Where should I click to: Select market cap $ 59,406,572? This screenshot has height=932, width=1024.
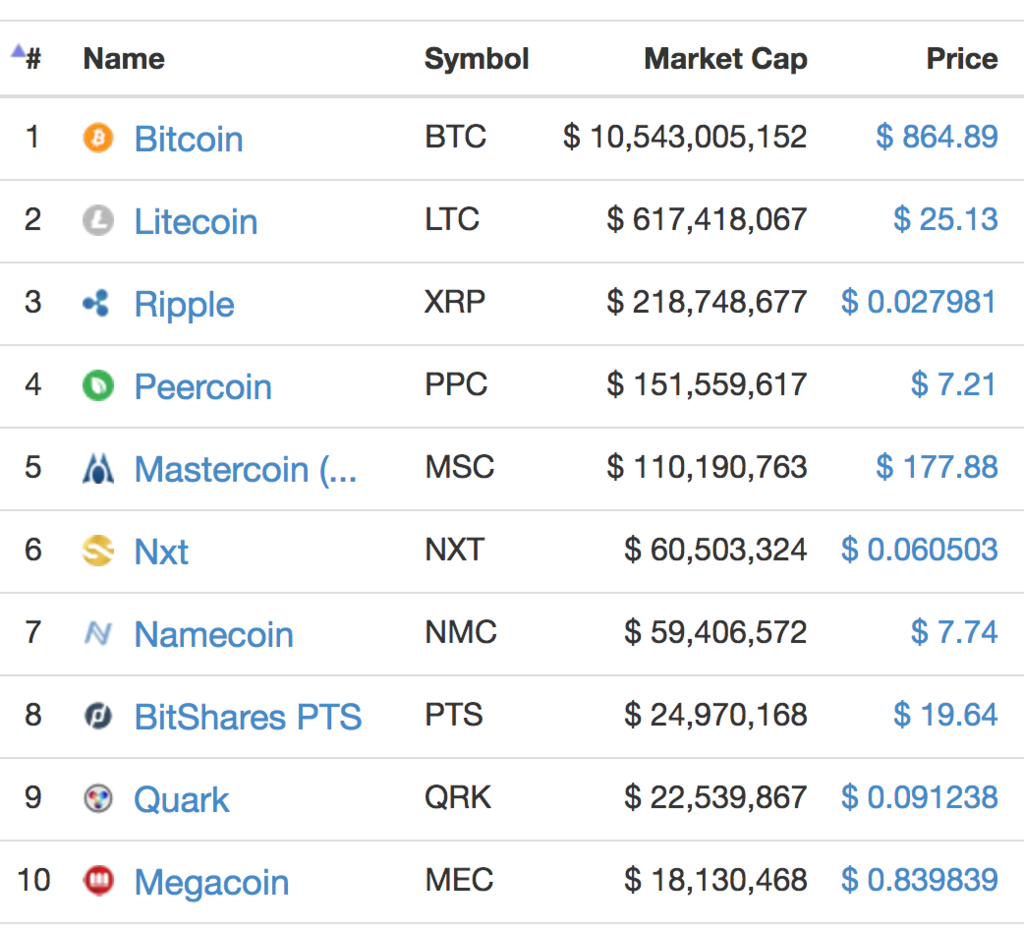point(716,633)
